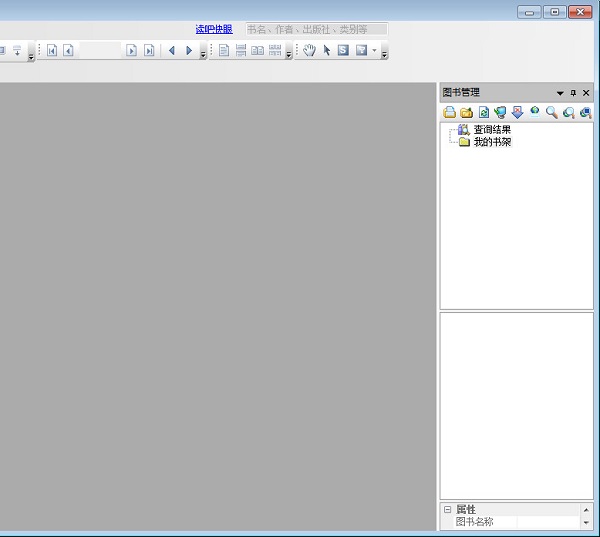600x537 pixels.
Task: Select the hand pan tool
Action: click(x=309, y=51)
